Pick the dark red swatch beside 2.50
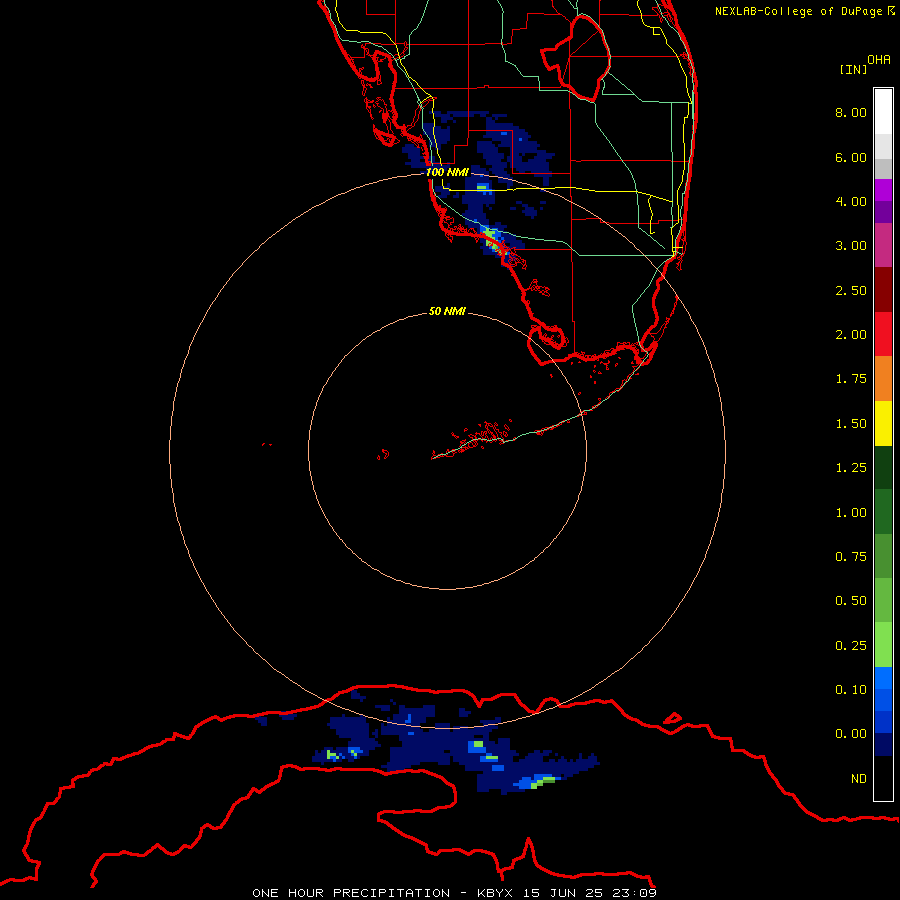 coord(883,290)
